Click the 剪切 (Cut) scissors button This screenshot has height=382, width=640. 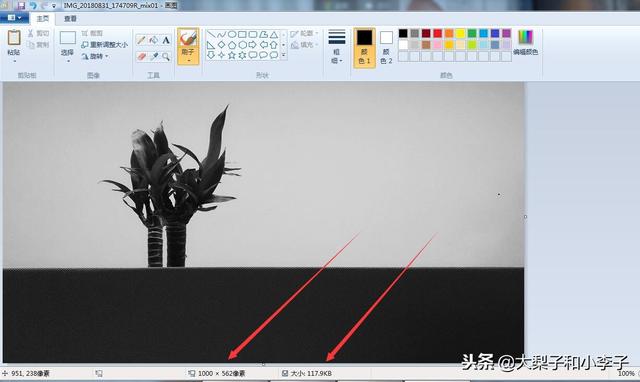coord(38,33)
